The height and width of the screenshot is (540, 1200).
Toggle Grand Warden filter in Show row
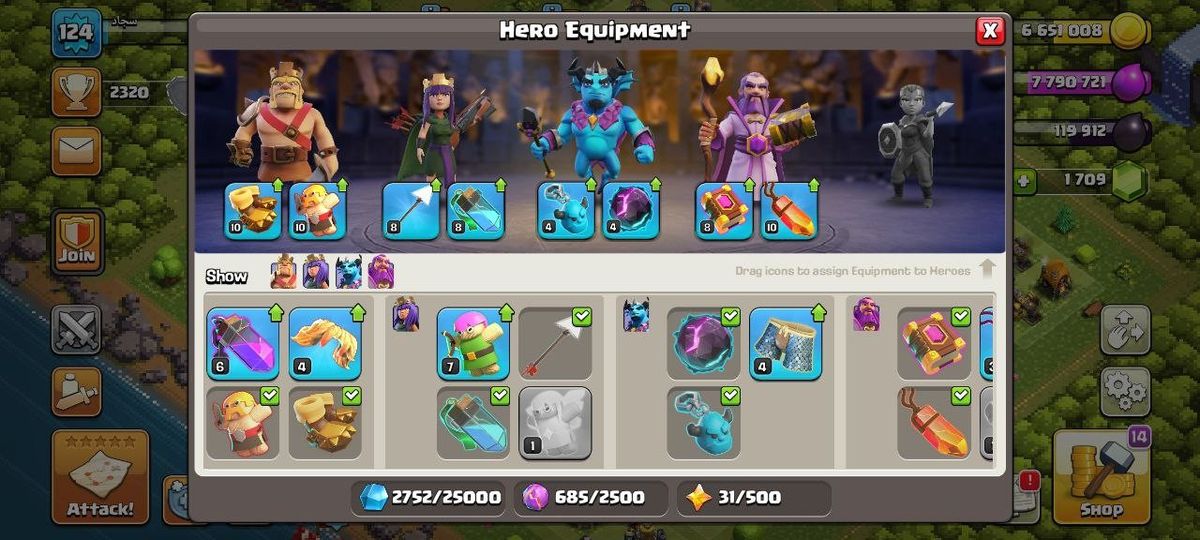[381, 273]
